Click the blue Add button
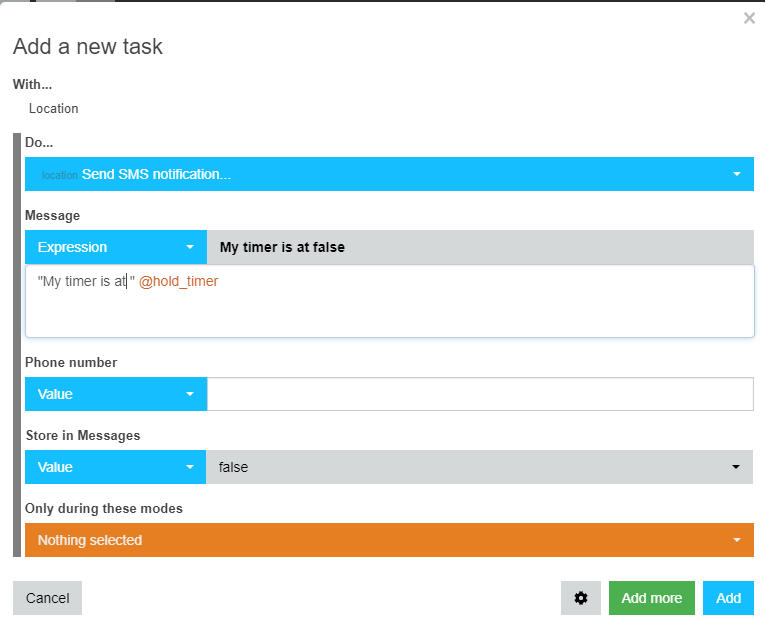The height and width of the screenshot is (622, 765). 728,598
